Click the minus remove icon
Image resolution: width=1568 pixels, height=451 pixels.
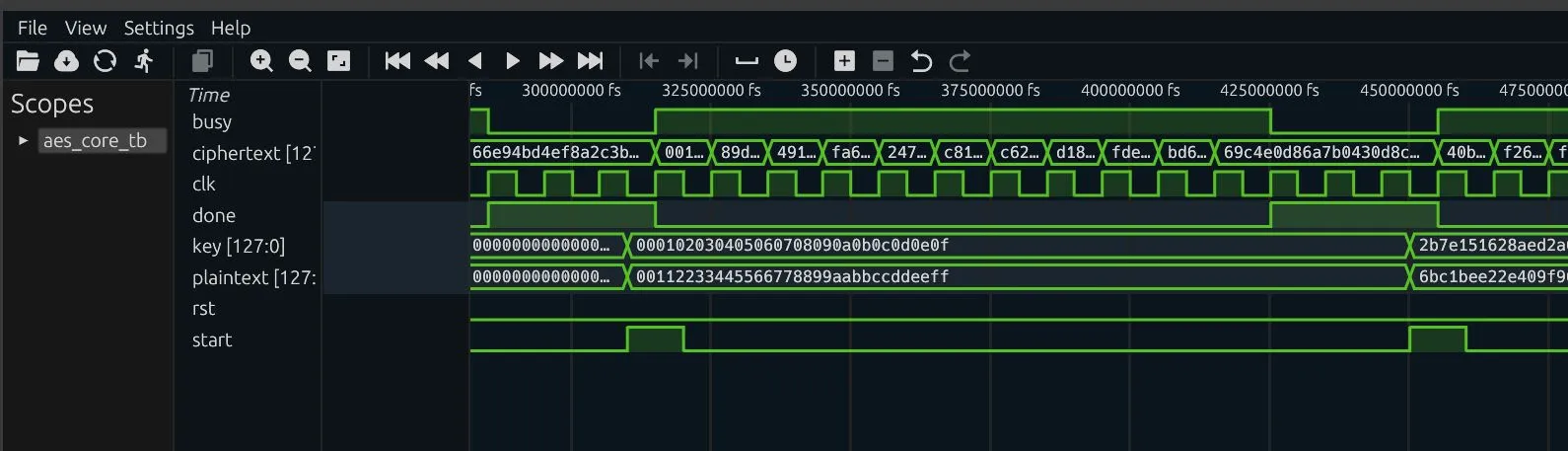(883, 61)
